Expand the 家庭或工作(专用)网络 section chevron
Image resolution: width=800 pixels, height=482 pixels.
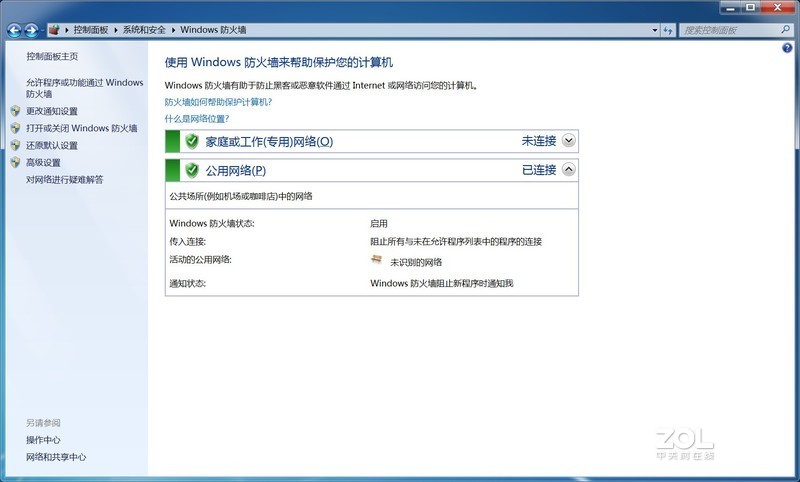tap(568, 140)
